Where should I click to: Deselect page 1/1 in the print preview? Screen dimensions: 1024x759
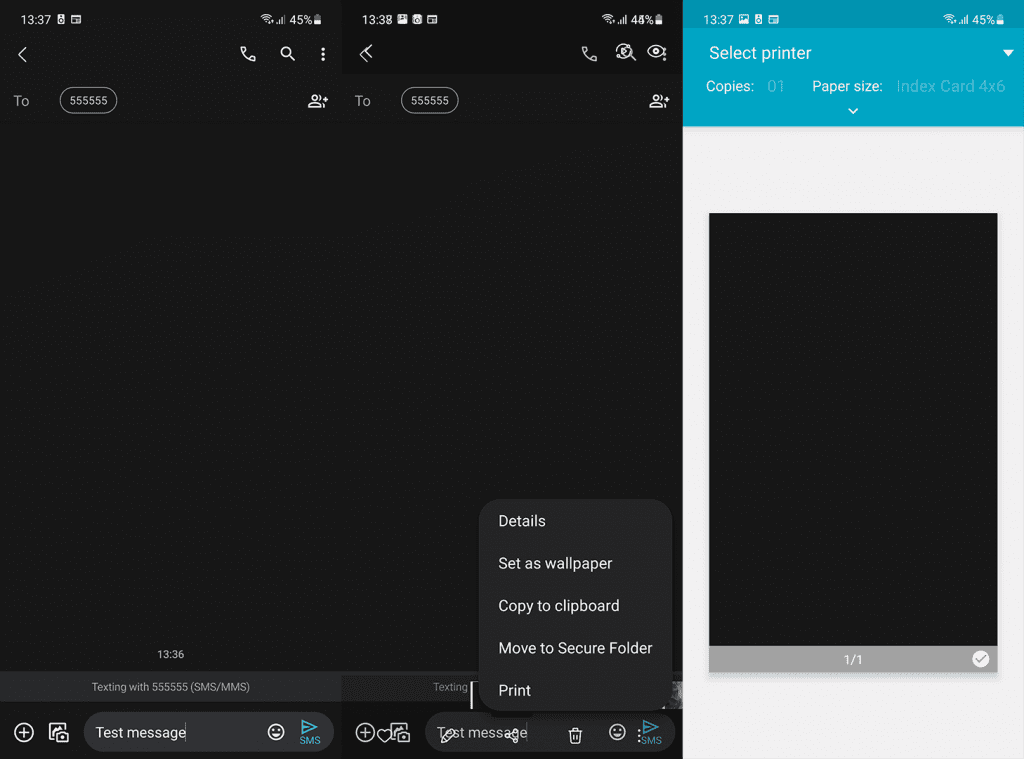[980, 659]
